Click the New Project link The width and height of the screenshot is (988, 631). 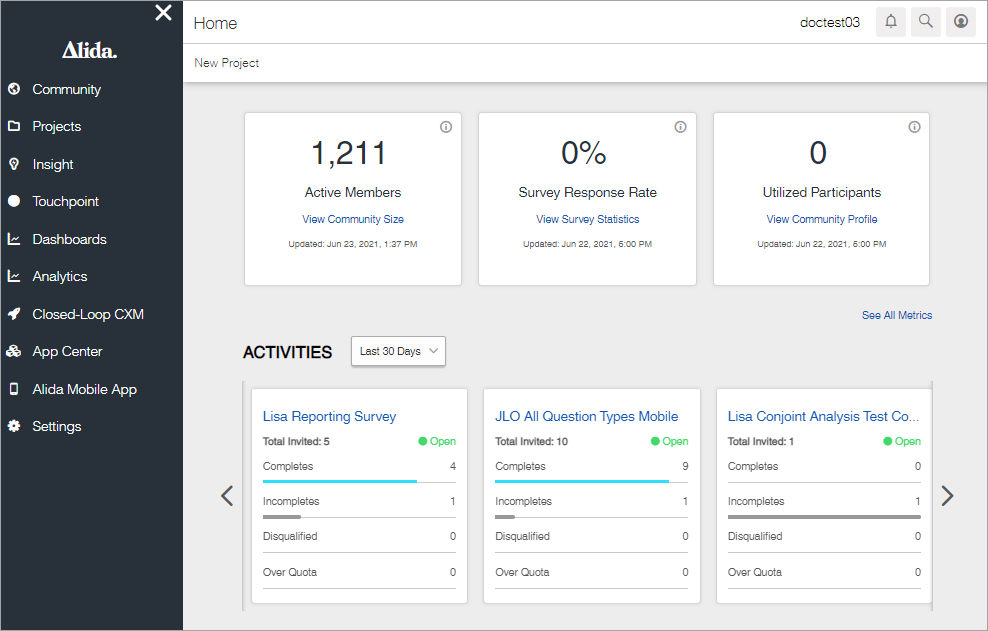tap(226, 63)
